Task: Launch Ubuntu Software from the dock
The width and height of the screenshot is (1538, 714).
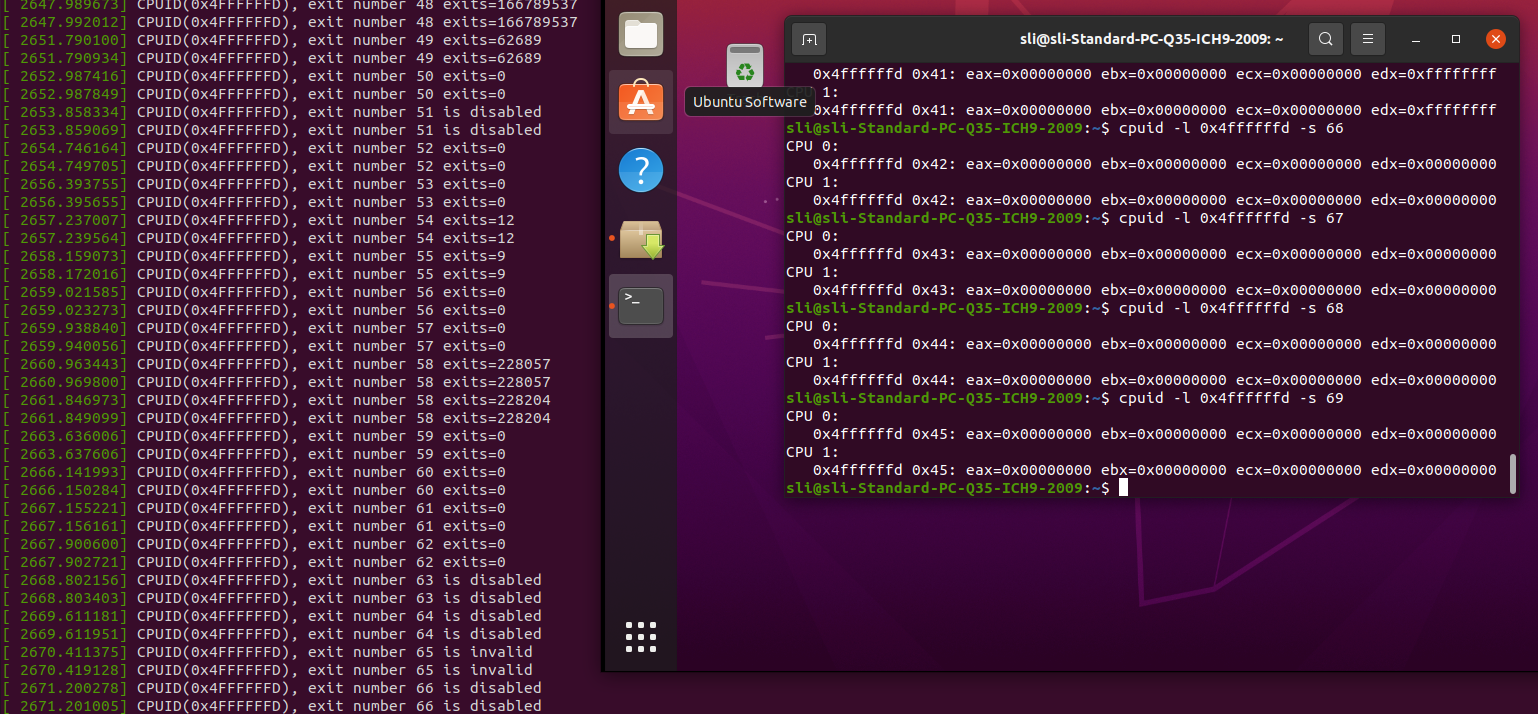Action: (x=640, y=102)
